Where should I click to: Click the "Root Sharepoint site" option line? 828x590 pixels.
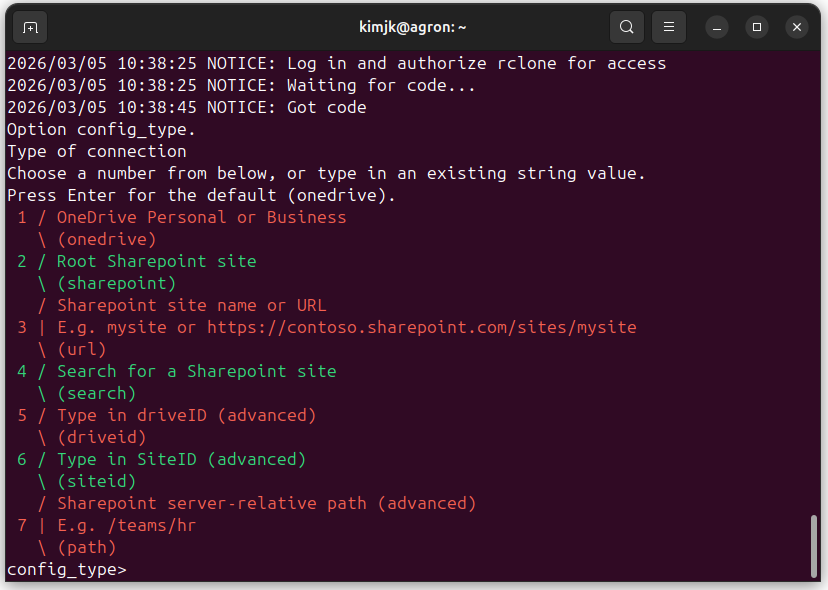point(156,261)
